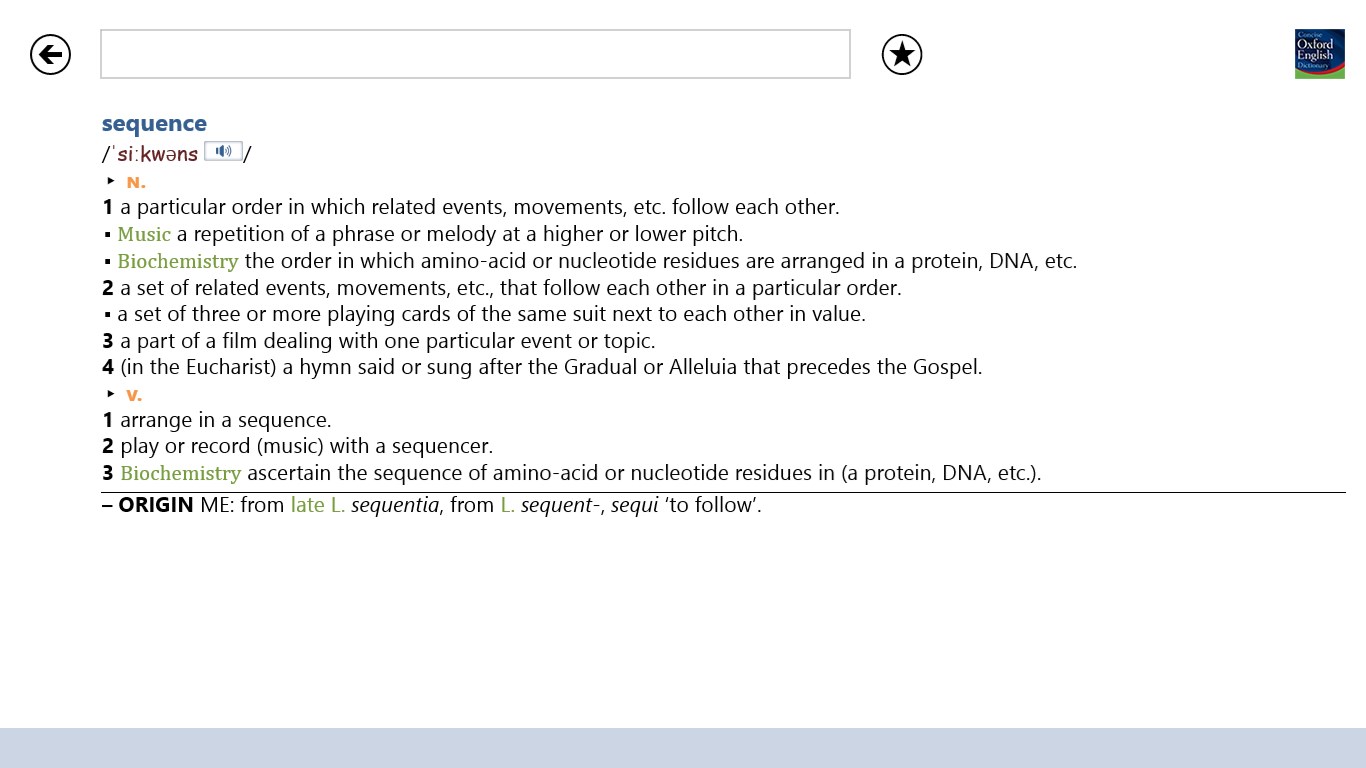Screen dimensions: 1366x768
Task: Open the Biochemistry label under noun sense 1
Action: click(x=177, y=260)
